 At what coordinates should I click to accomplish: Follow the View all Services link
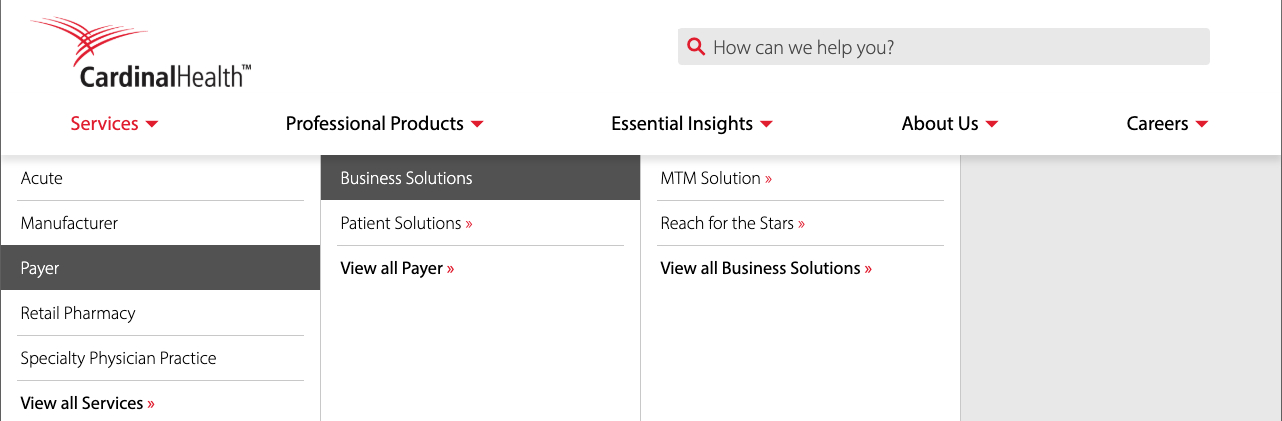click(x=87, y=403)
